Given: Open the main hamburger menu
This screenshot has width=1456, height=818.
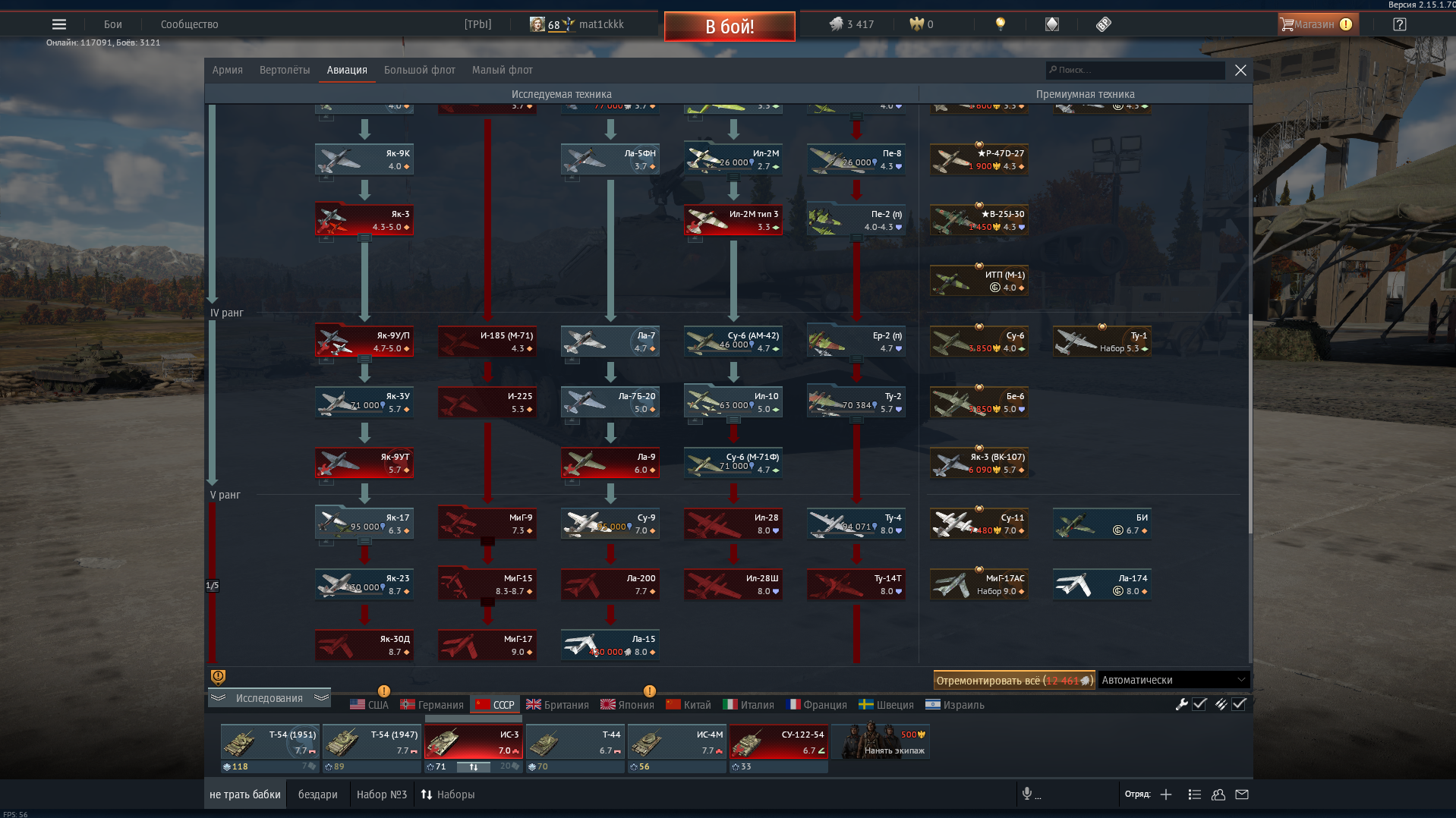Looking at the screenshot, I should (x=59, y=24).
